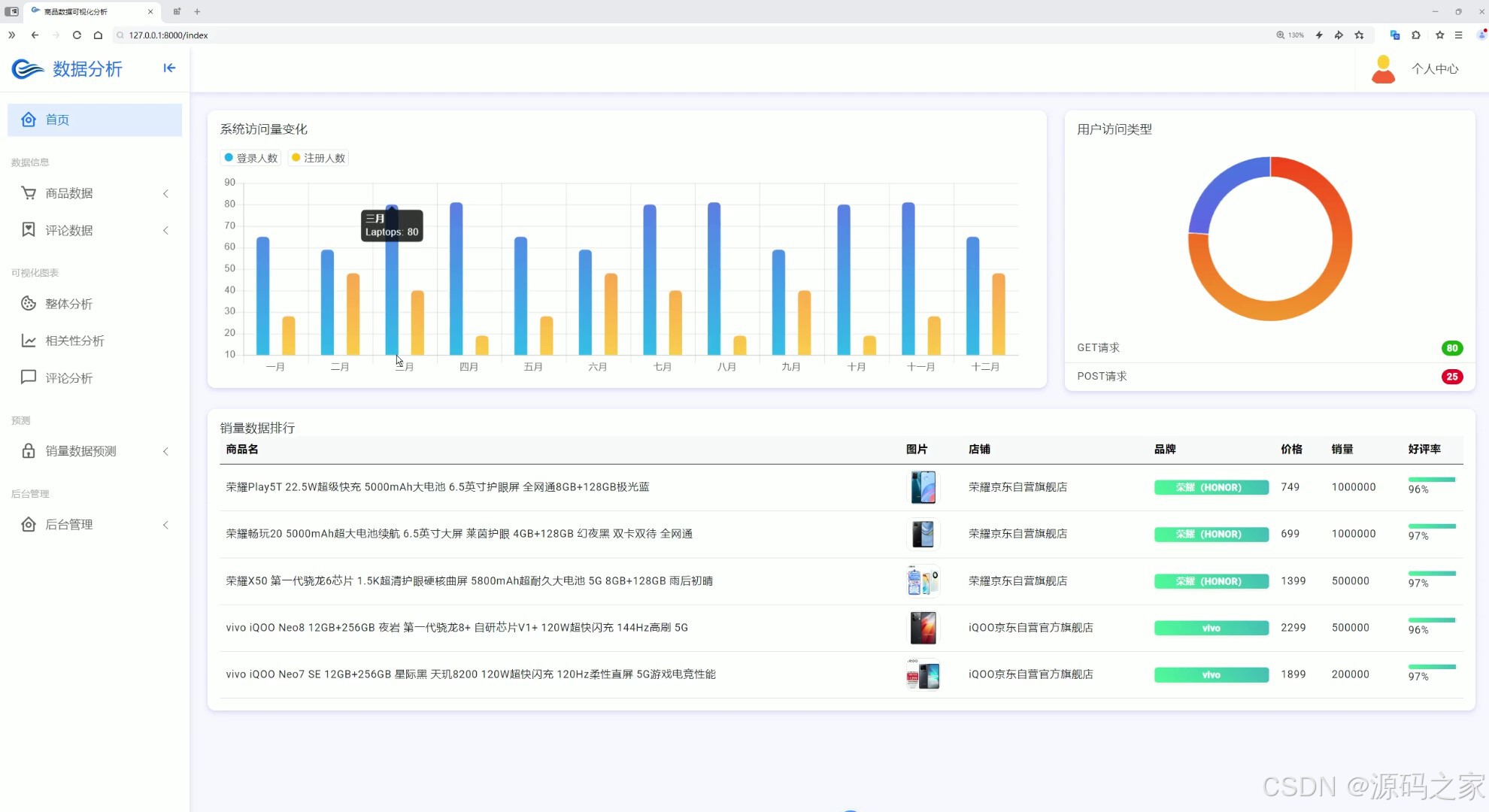
Task: Expand the 后台管理 submenu chevron
Action: pyautogui.click(x=165, y=525)
